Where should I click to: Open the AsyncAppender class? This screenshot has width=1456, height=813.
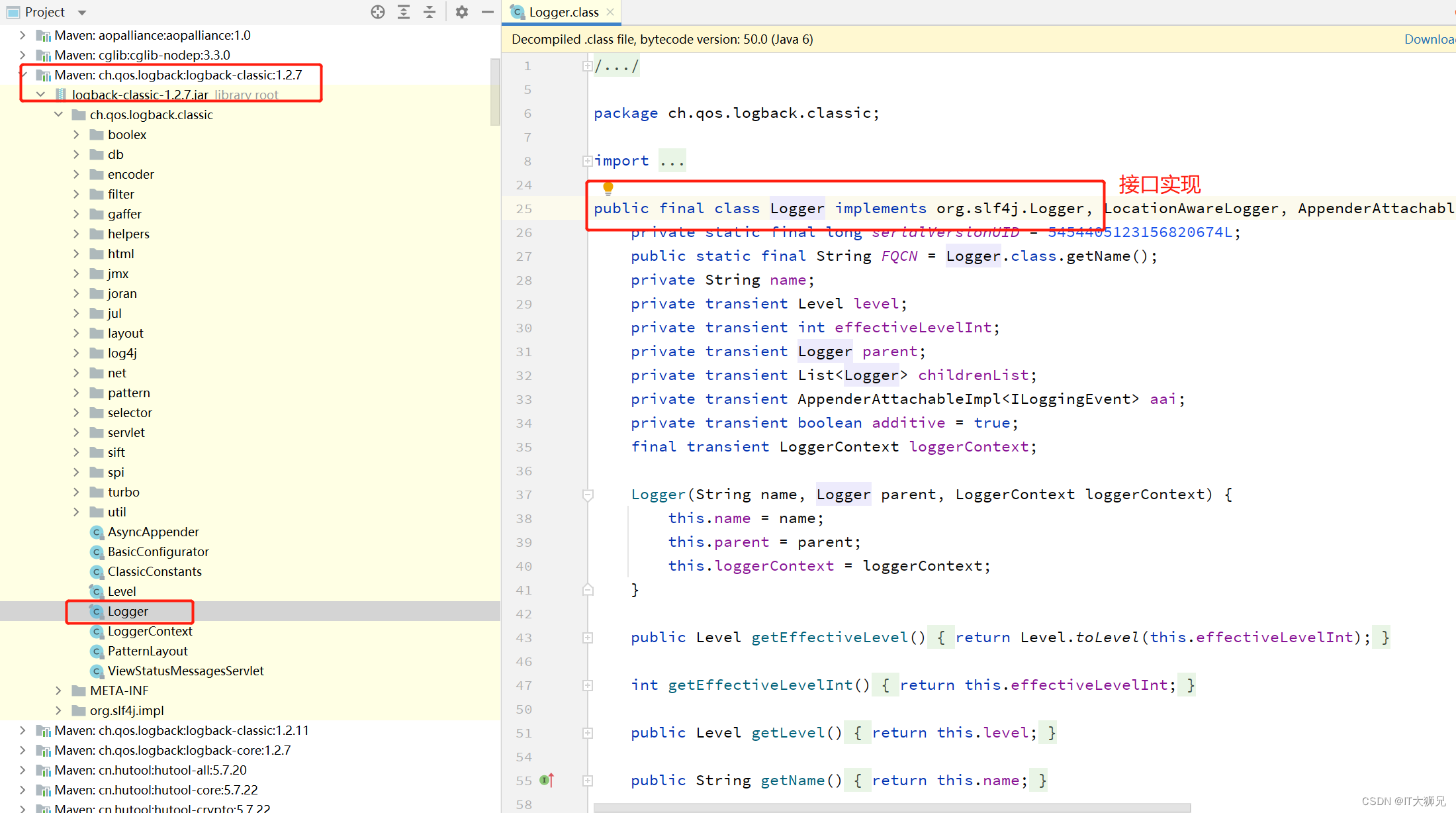(x=153, y=532)
